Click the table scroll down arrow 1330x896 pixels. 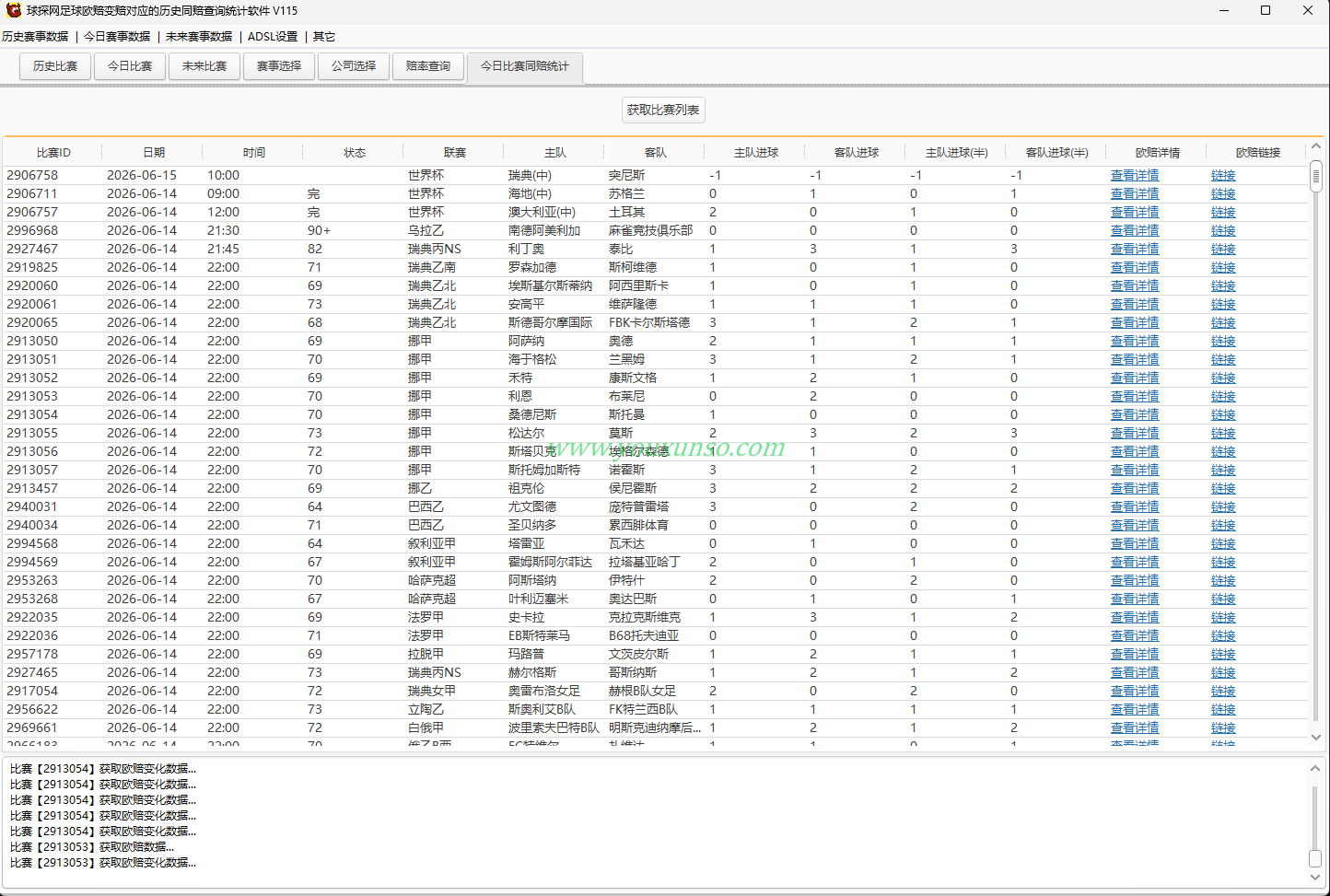point(1316,737)
